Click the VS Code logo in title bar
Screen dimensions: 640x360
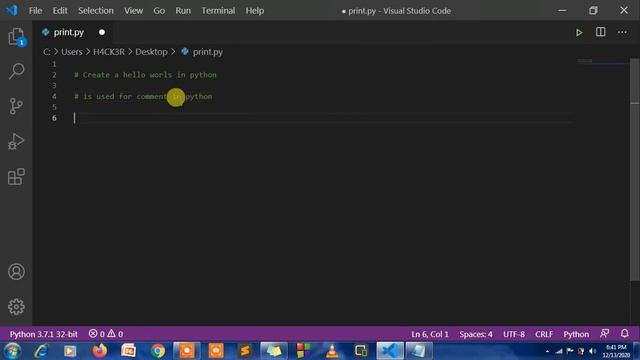[11, 10]
